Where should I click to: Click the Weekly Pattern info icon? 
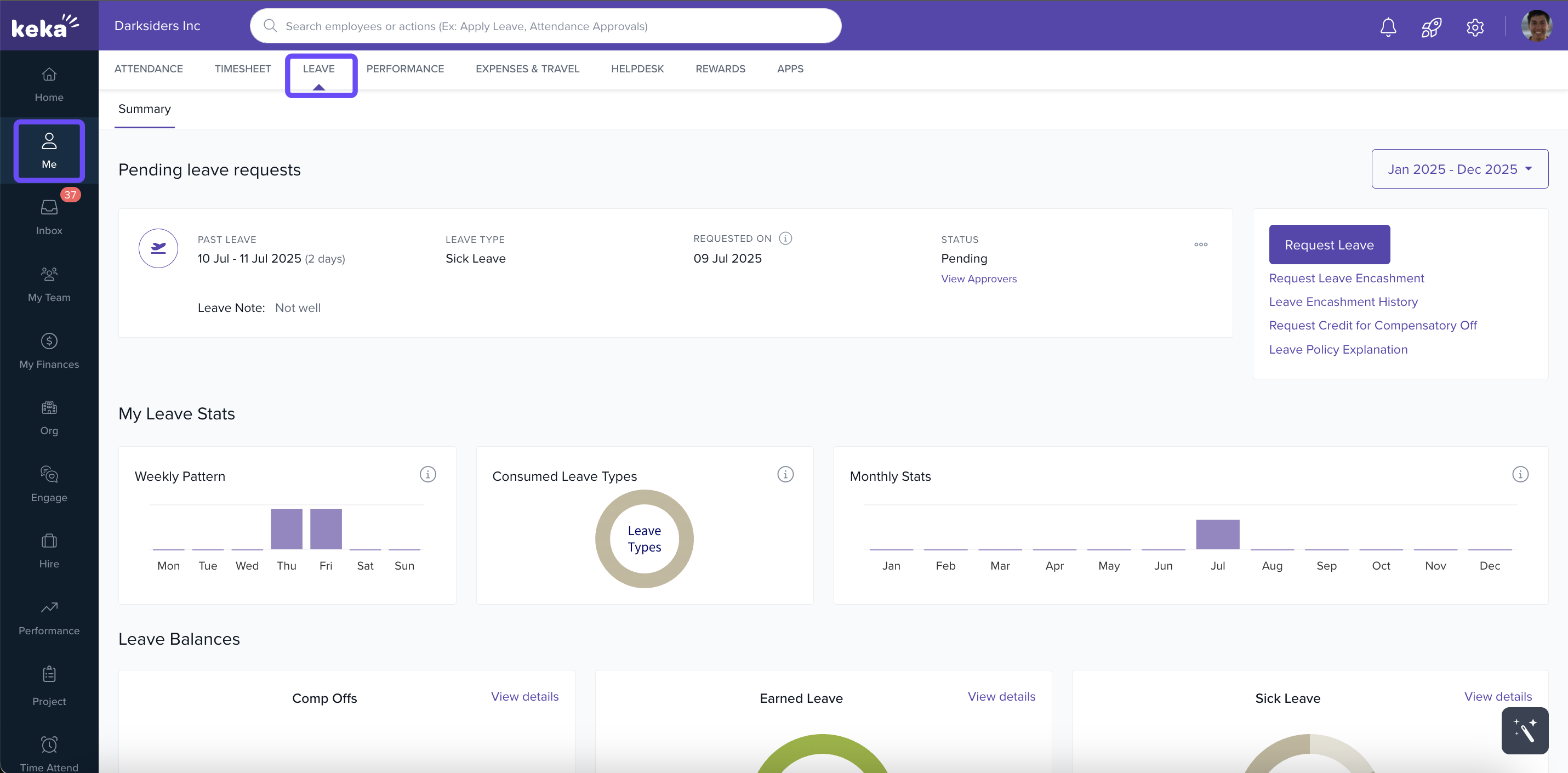428,474
